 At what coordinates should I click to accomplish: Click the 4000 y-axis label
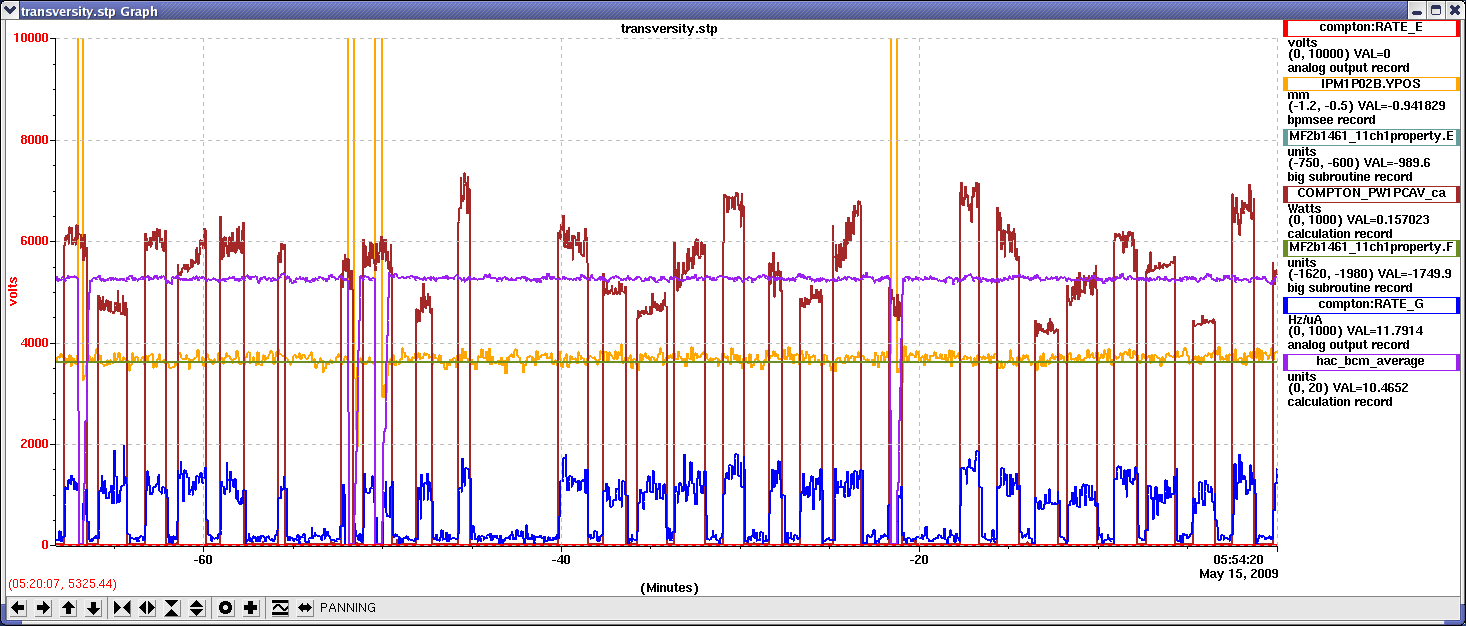(x=35, y=343)
